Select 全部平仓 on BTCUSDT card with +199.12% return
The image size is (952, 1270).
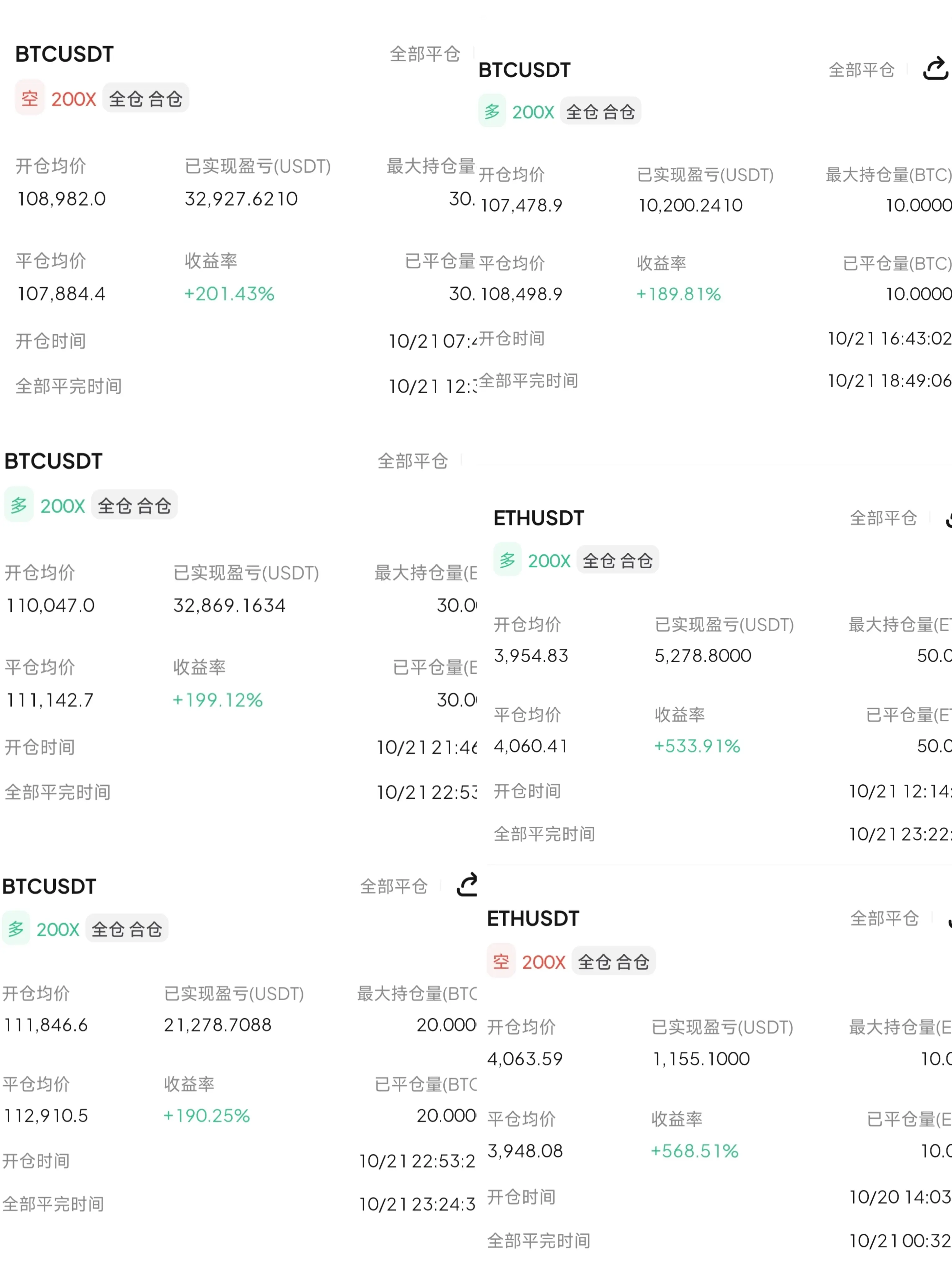pyautogui.click(x=412, y=460)
